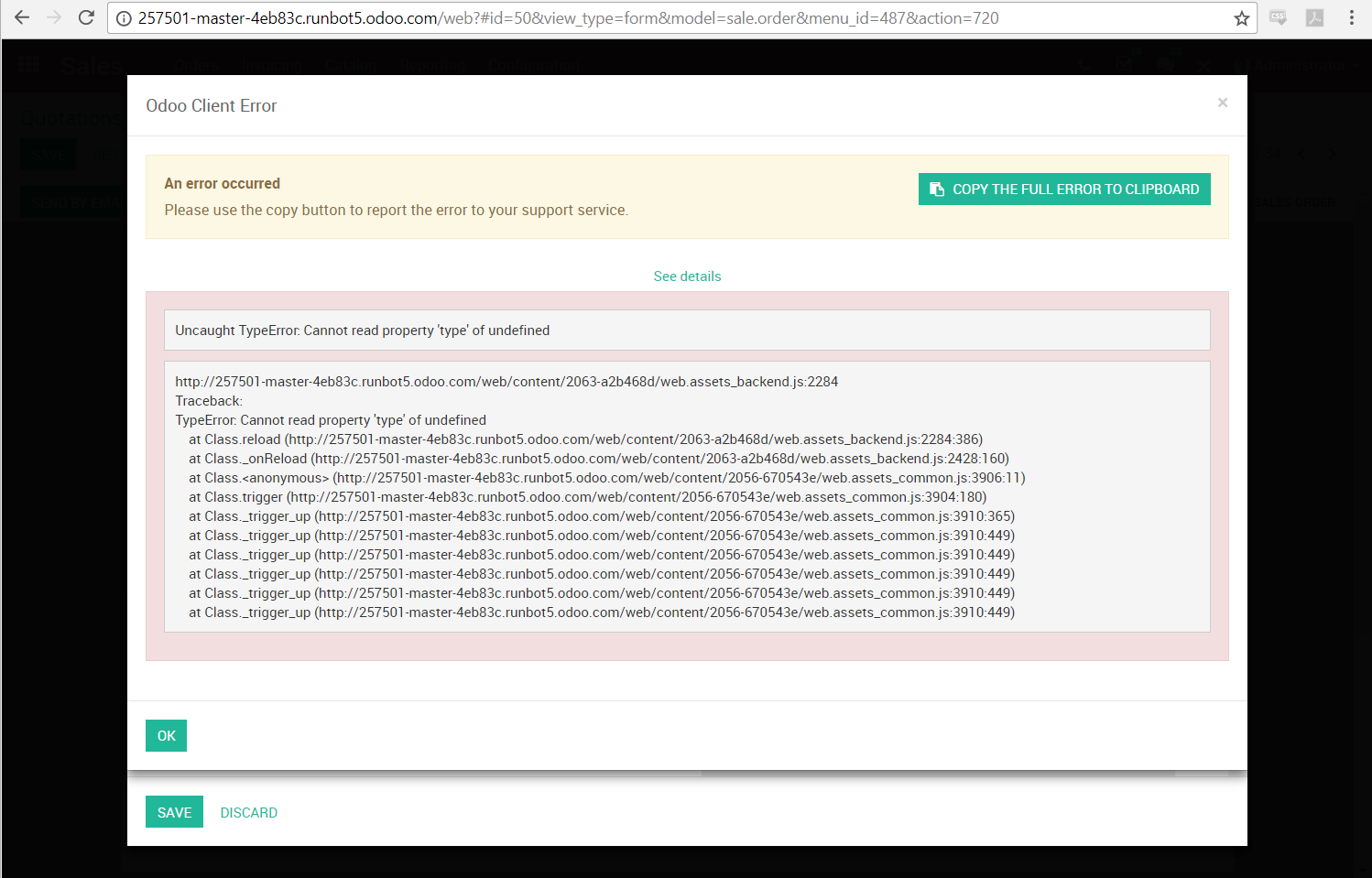Click the _trigger_up line ending 3910:365
The image size is (1372, 878).
coord(602,516)
